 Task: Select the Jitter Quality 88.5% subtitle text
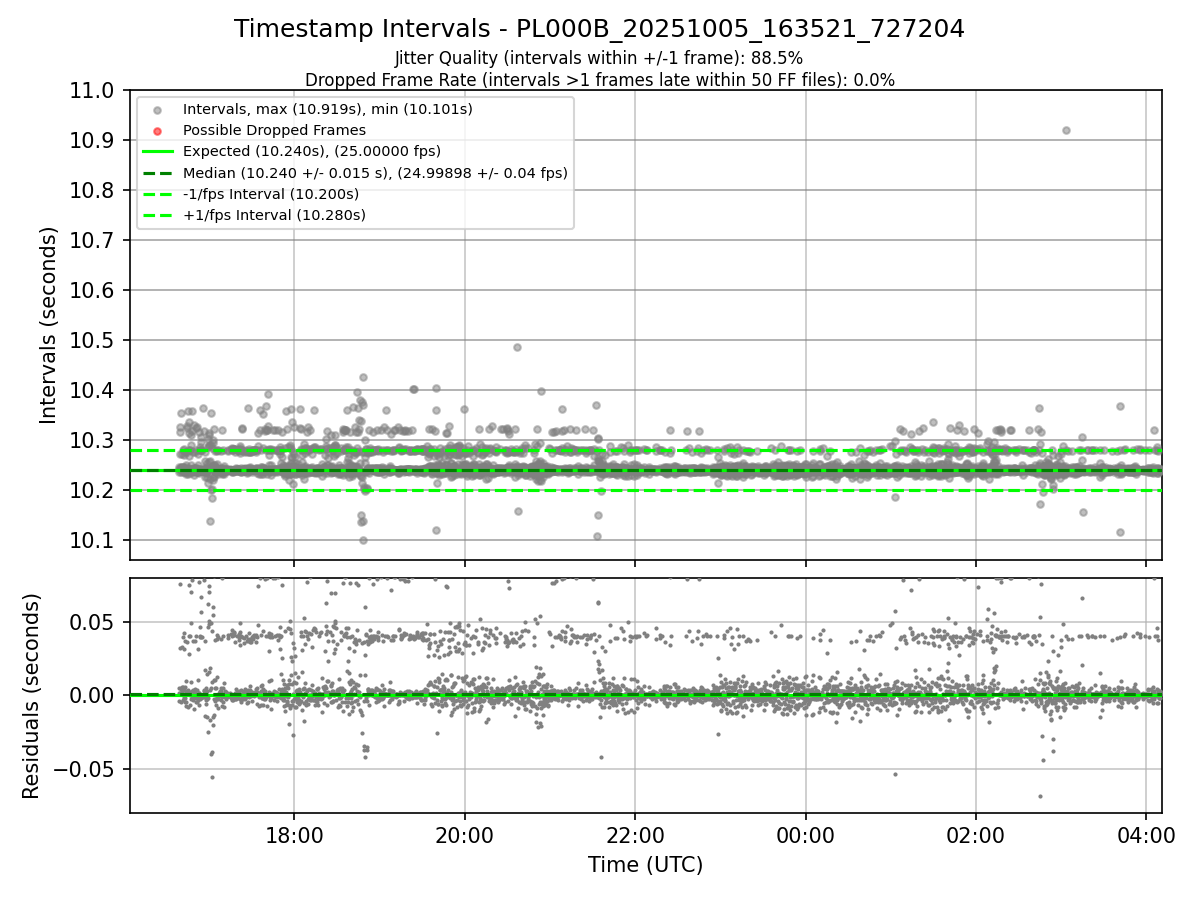pos(599,58)
